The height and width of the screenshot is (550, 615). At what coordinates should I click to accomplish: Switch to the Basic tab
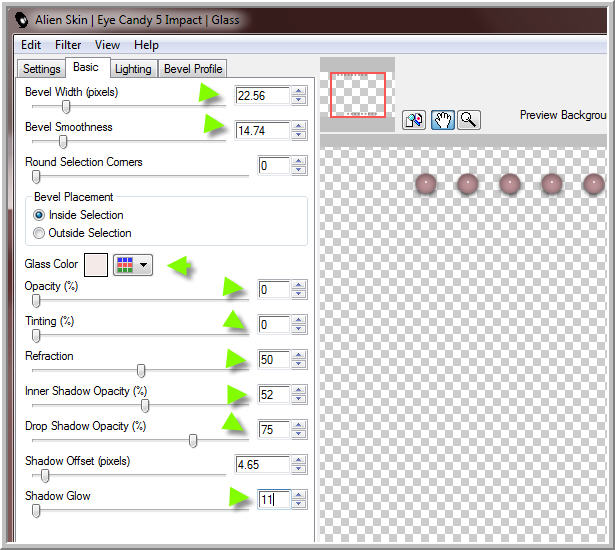coord(86,67)
